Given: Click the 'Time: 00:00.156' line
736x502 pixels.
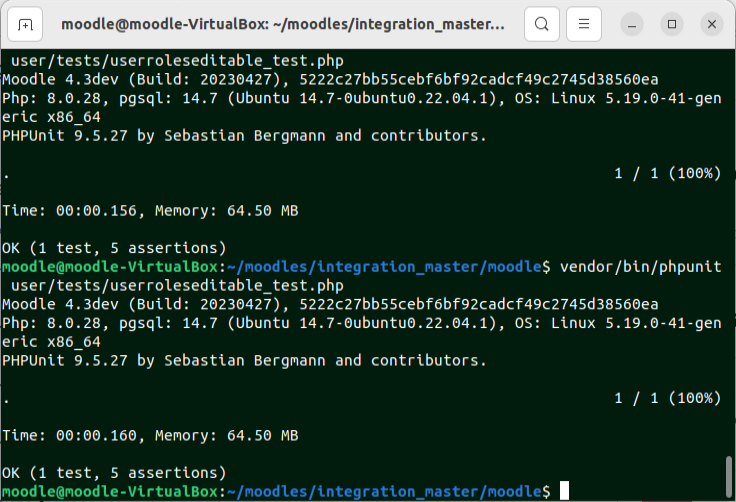Looking at the screenshot, I should [150, 211].
